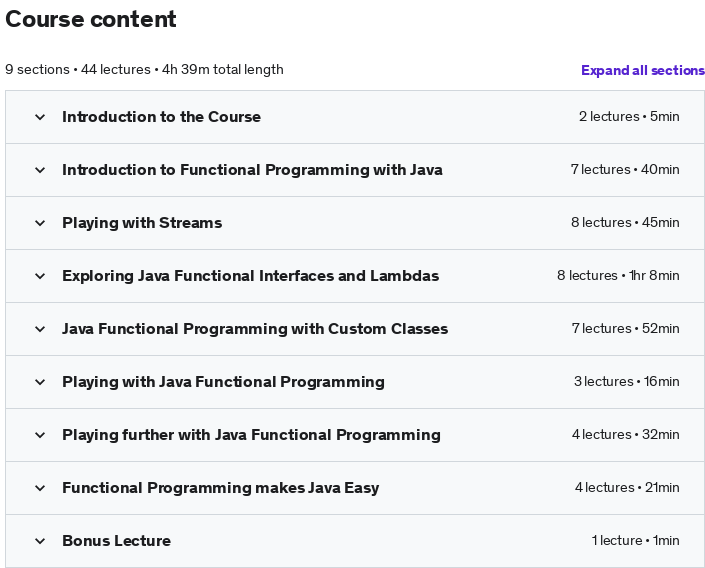Select Functional Programming makes Java Easy title
The image size is (705, 568).
(x=220, y=488)
